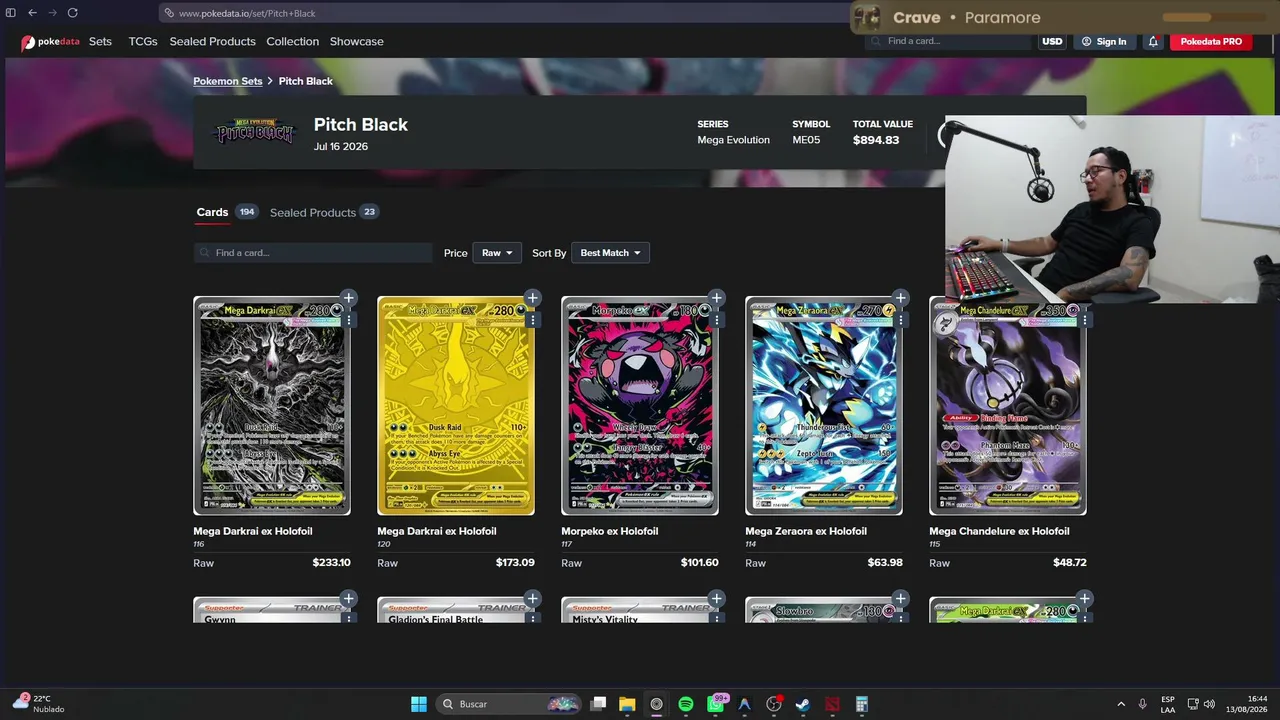This screenshot has width=1280, height=720.
Task: Focus the set's Find a card search field
Action: point(313,253)
